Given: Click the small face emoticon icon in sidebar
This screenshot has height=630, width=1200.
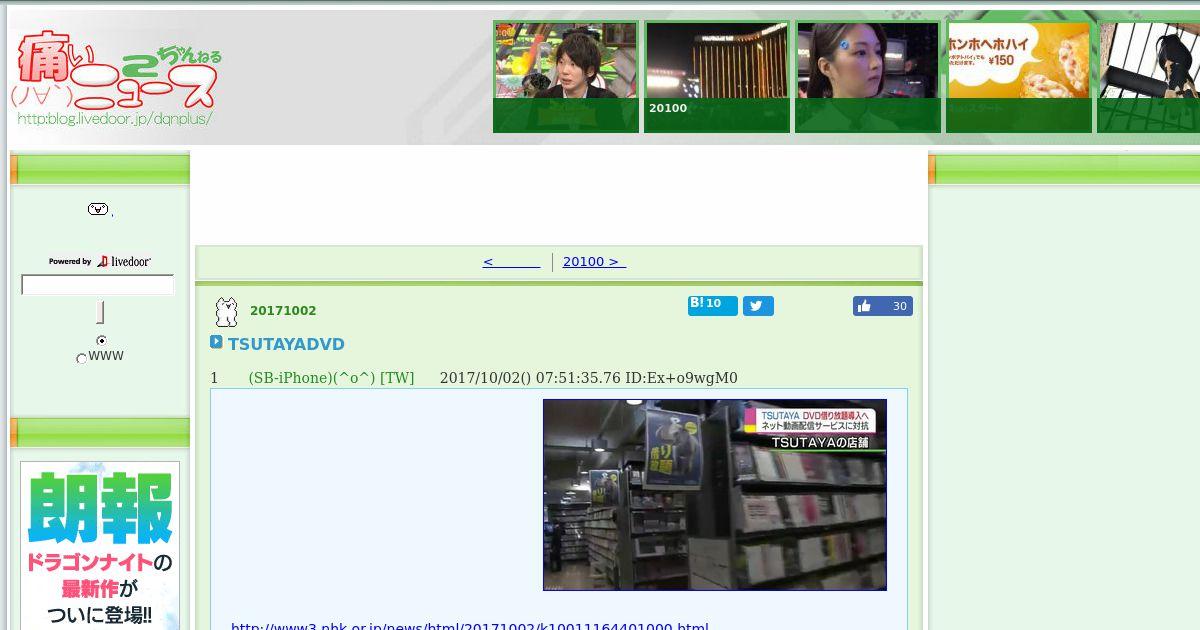Looking at the screenshot, I should pyautogui.click(x=98, y=209).
